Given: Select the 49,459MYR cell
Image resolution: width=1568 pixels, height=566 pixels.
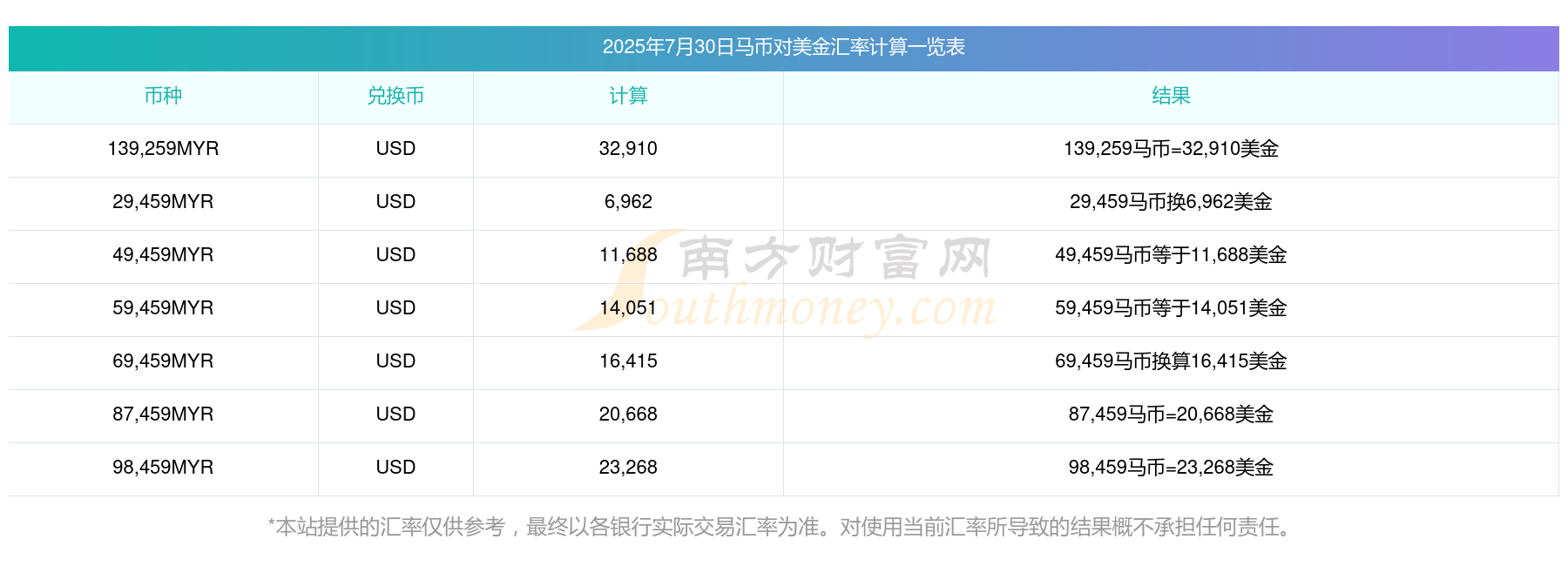Looking at the screenshot, I should [163, 255].
